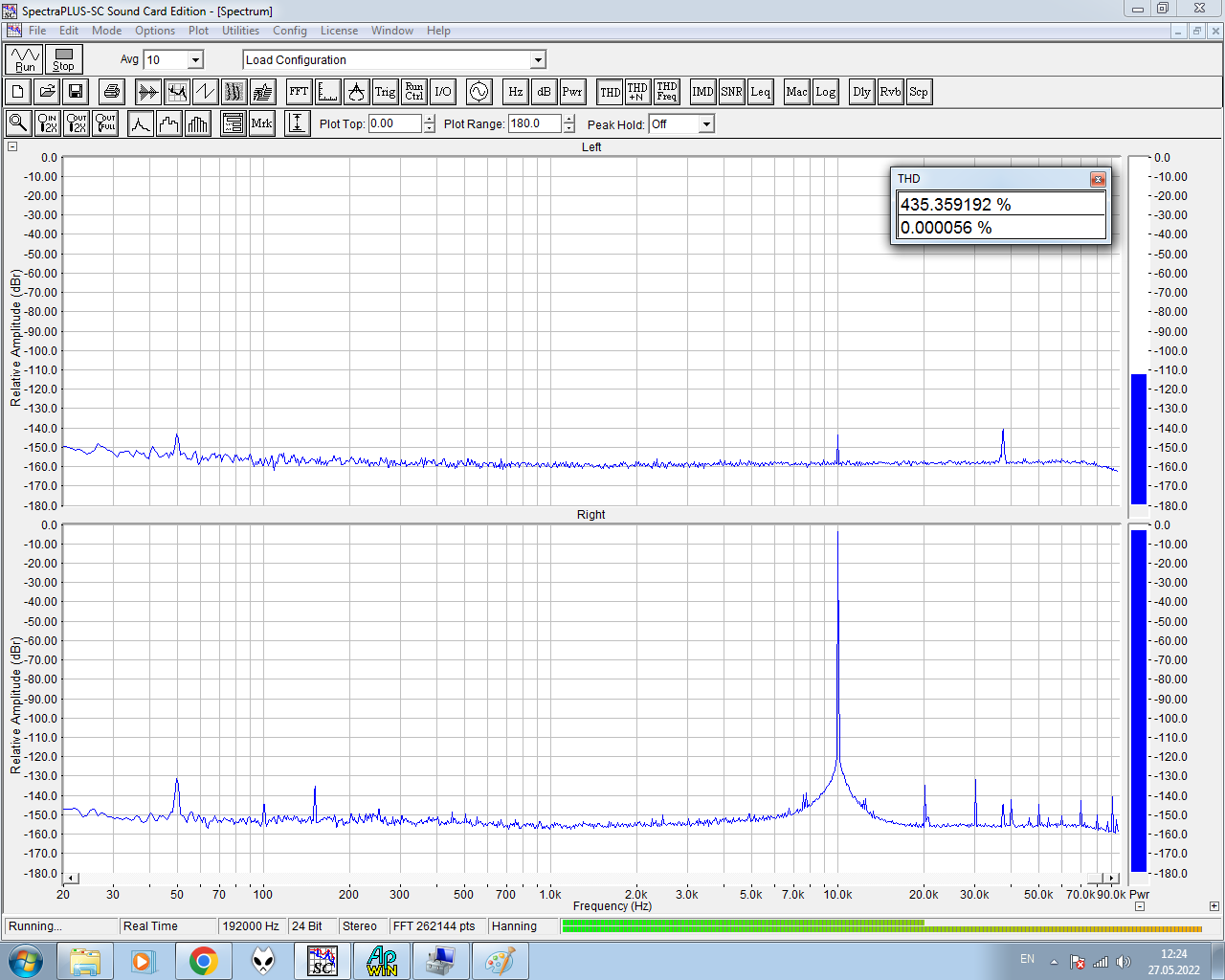1225x980 pixels.
Task: Click the zoom out full icon
Action: [105, 123]
